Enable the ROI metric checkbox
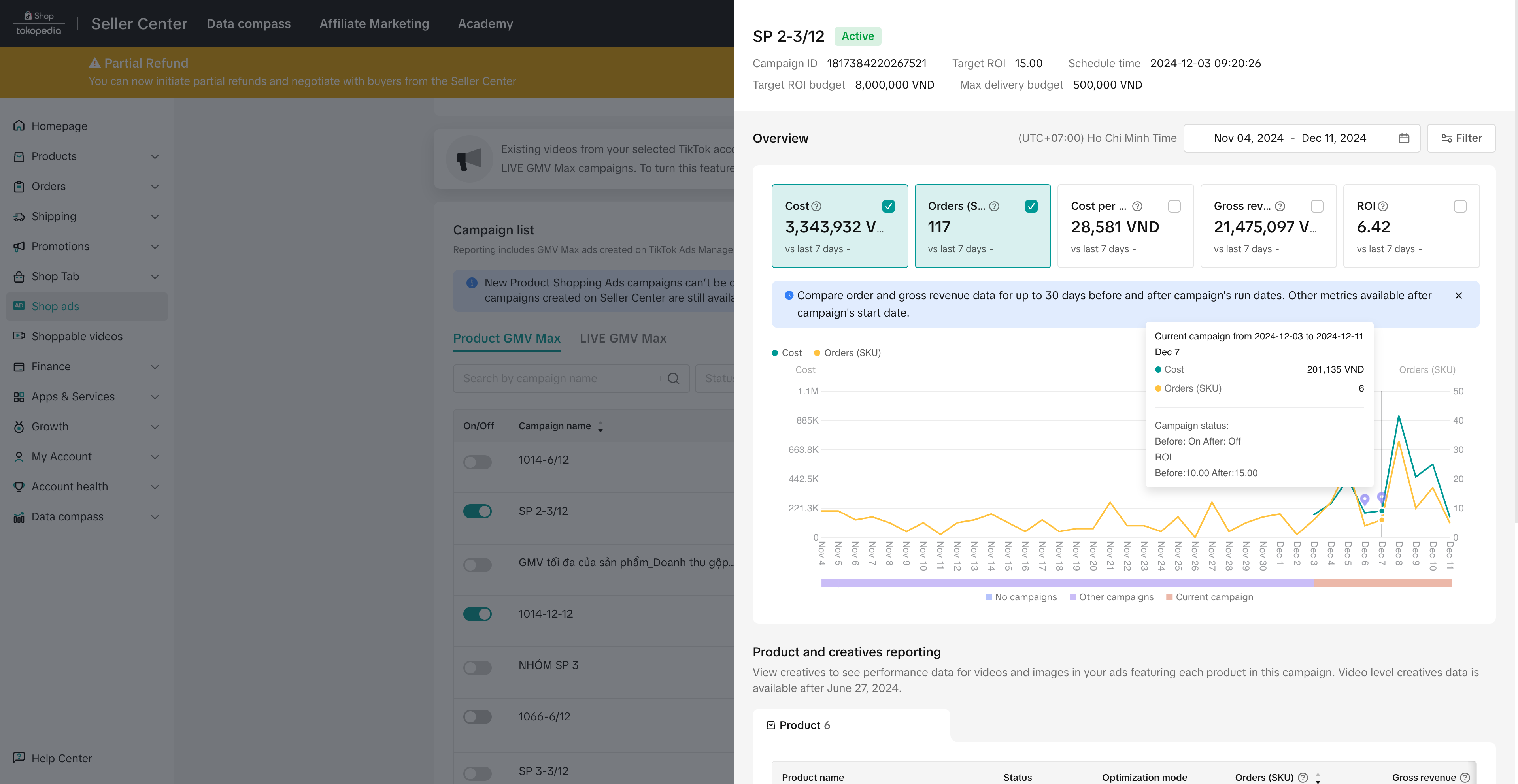Image resolution: width=1518 pixels, height=784 pixels. pyautogui.click(x=1459, y=206)
